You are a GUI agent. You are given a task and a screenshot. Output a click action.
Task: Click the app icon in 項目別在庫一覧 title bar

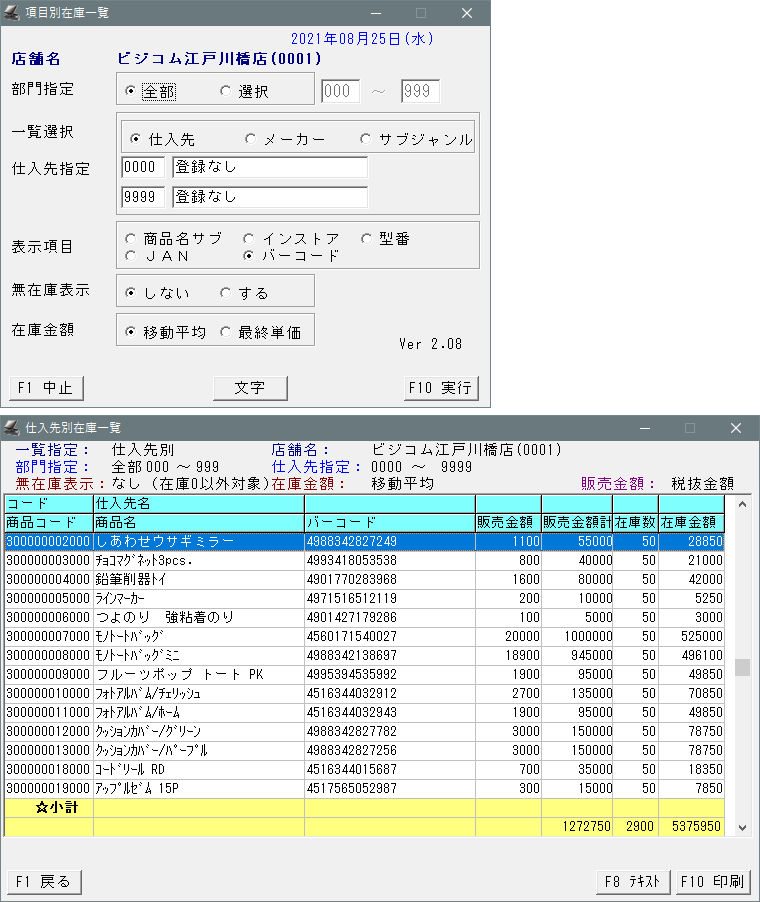tap(12, 13)
